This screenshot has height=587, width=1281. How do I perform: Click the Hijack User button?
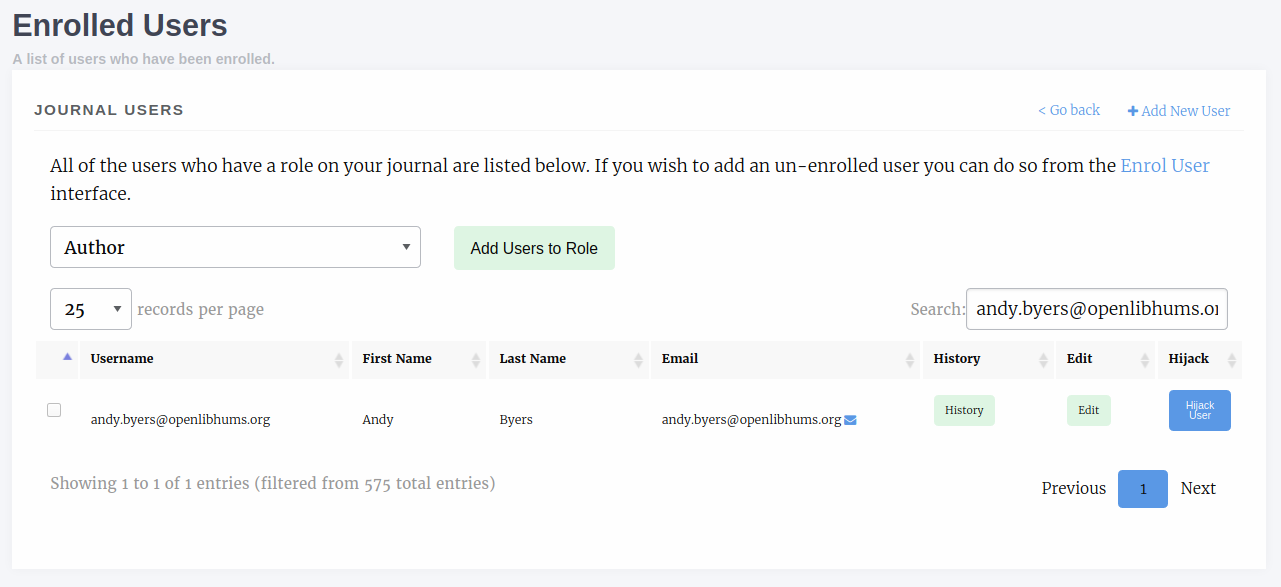(1200, 410)
